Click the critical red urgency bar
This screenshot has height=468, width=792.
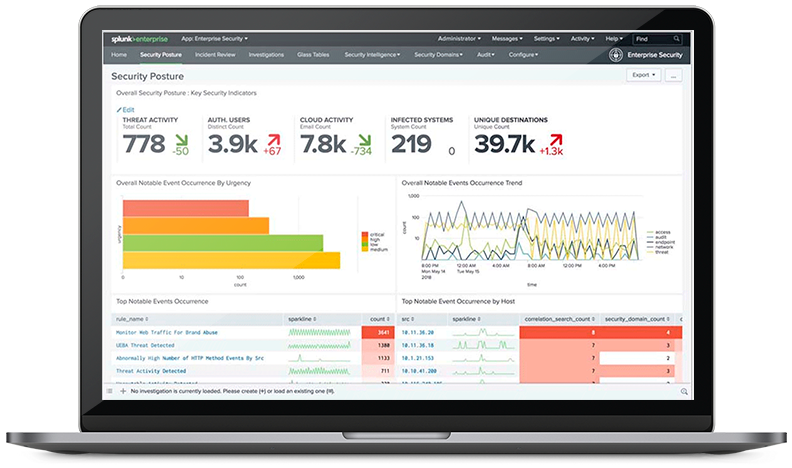(x=185, y=209)
